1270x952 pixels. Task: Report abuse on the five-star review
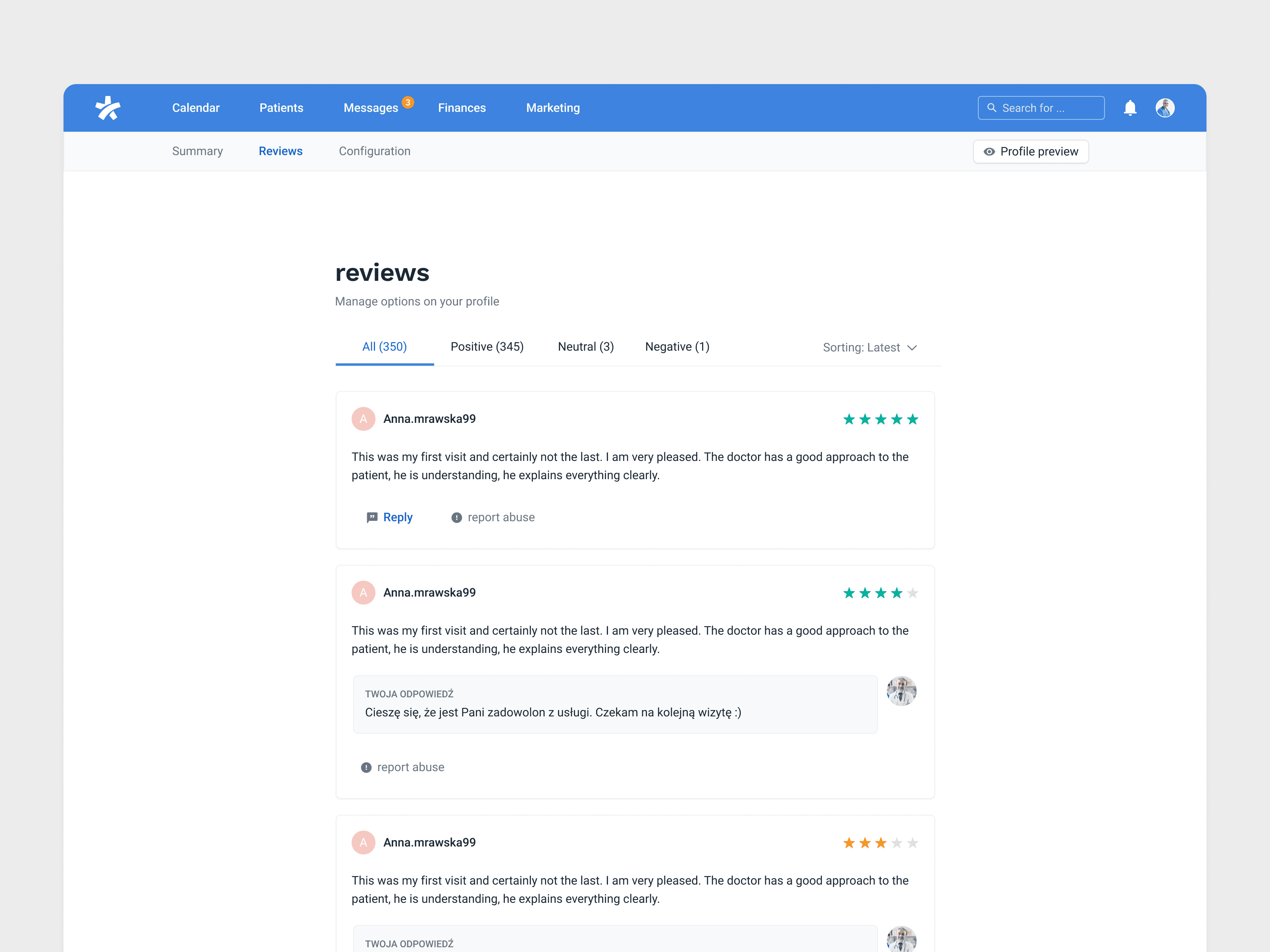coord(493,517)
